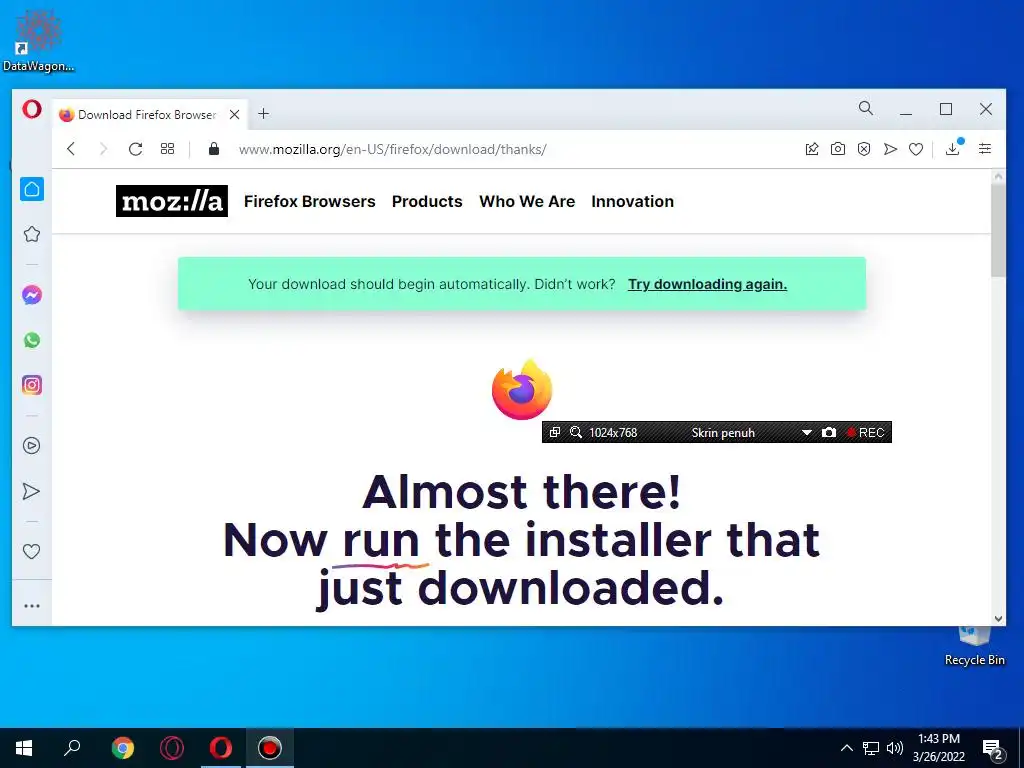Open sidebar setup three dots
Screen dimensions: 1024x768
pos(31,606)
